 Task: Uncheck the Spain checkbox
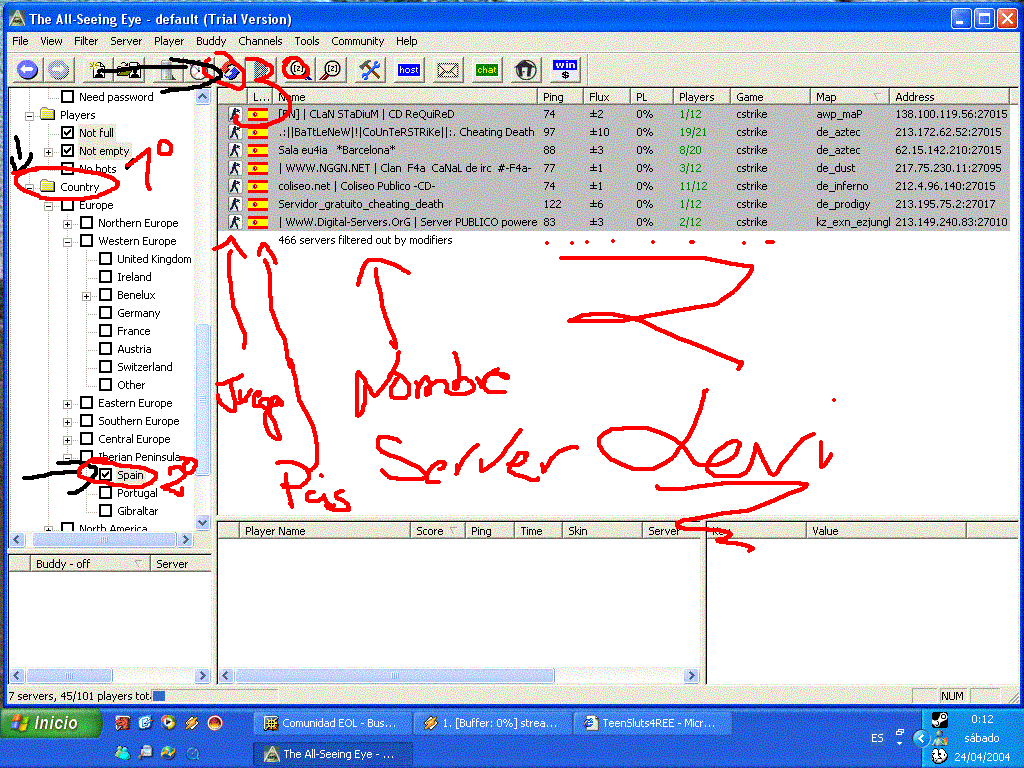[105, 475]
